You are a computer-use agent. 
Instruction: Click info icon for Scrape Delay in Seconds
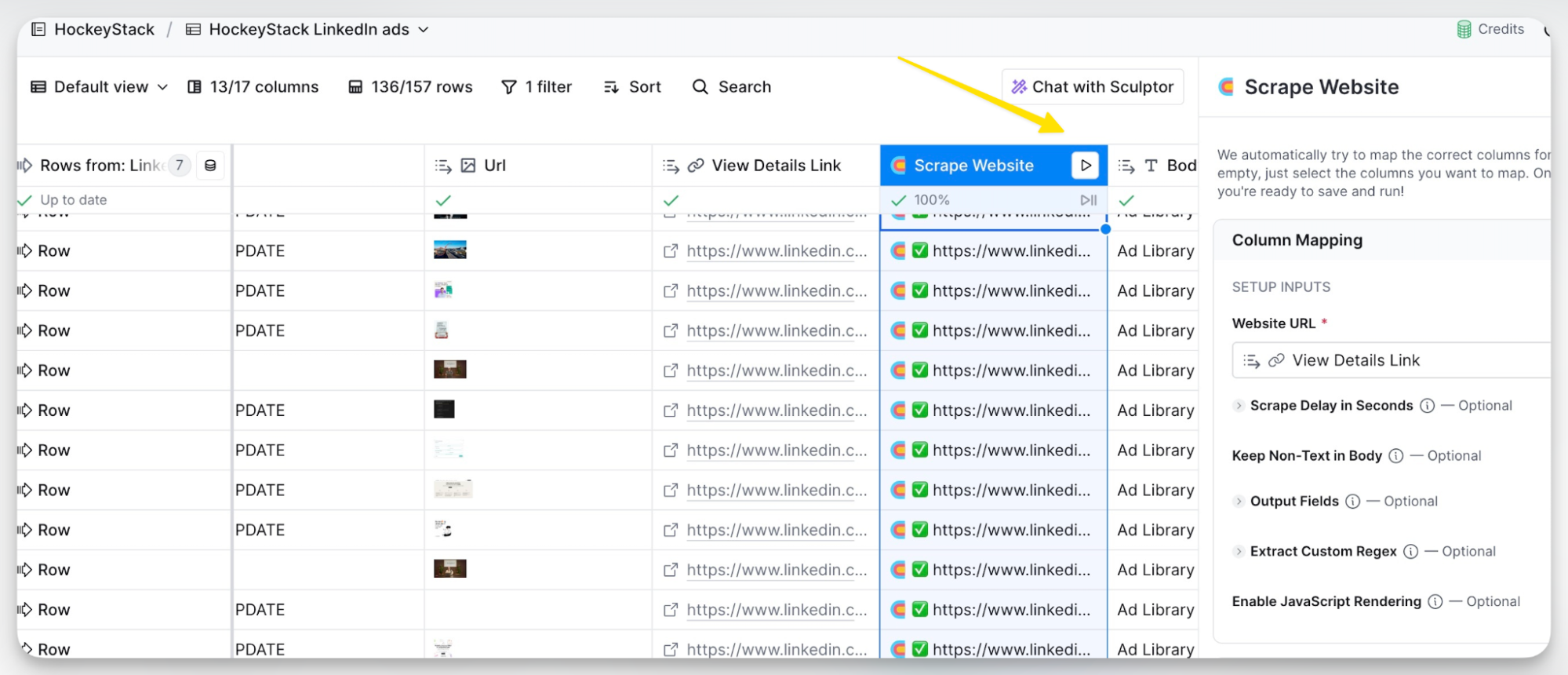1428,406
